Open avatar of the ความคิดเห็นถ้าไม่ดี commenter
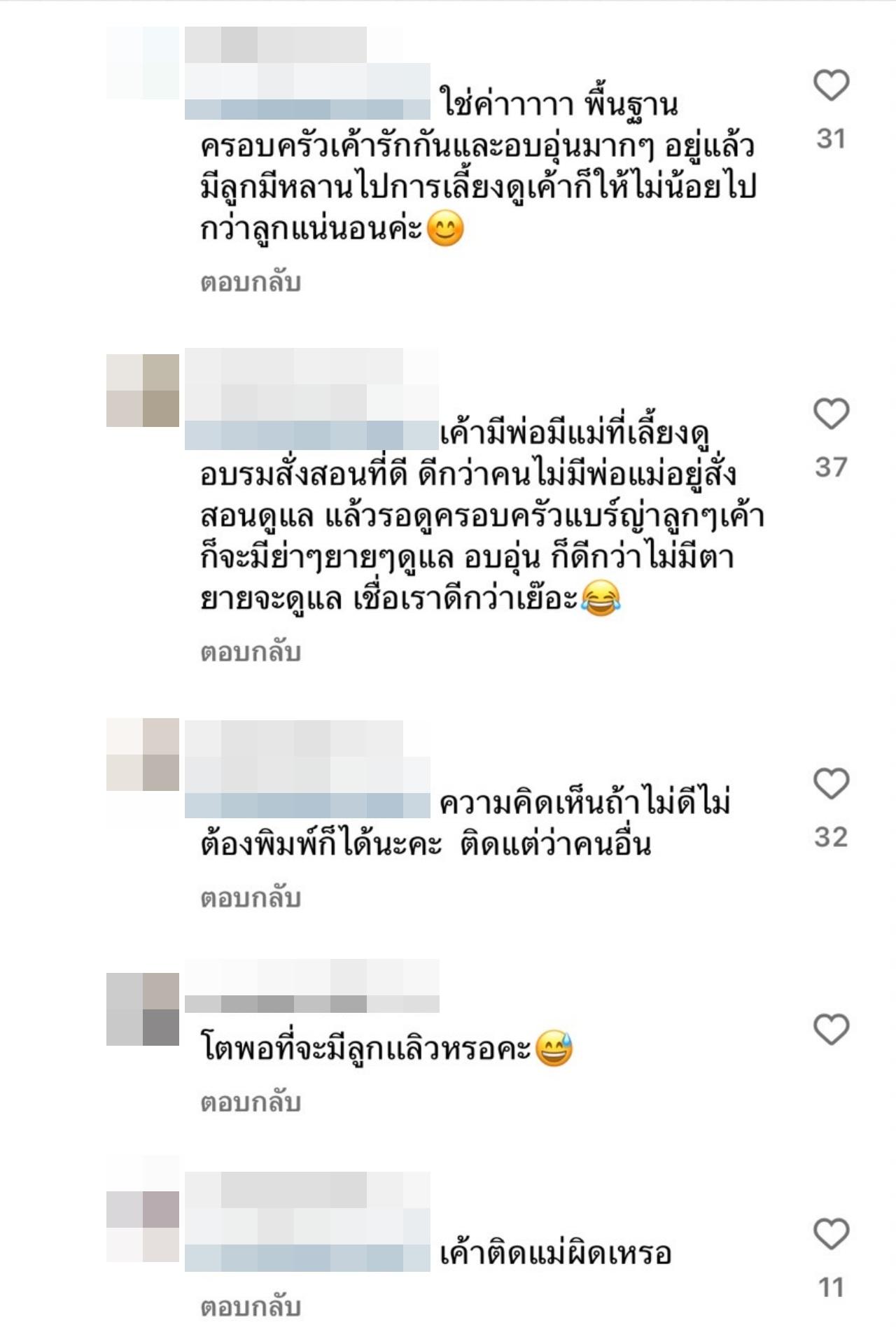The image size is (896, 1339). click(x=143, y=755)
